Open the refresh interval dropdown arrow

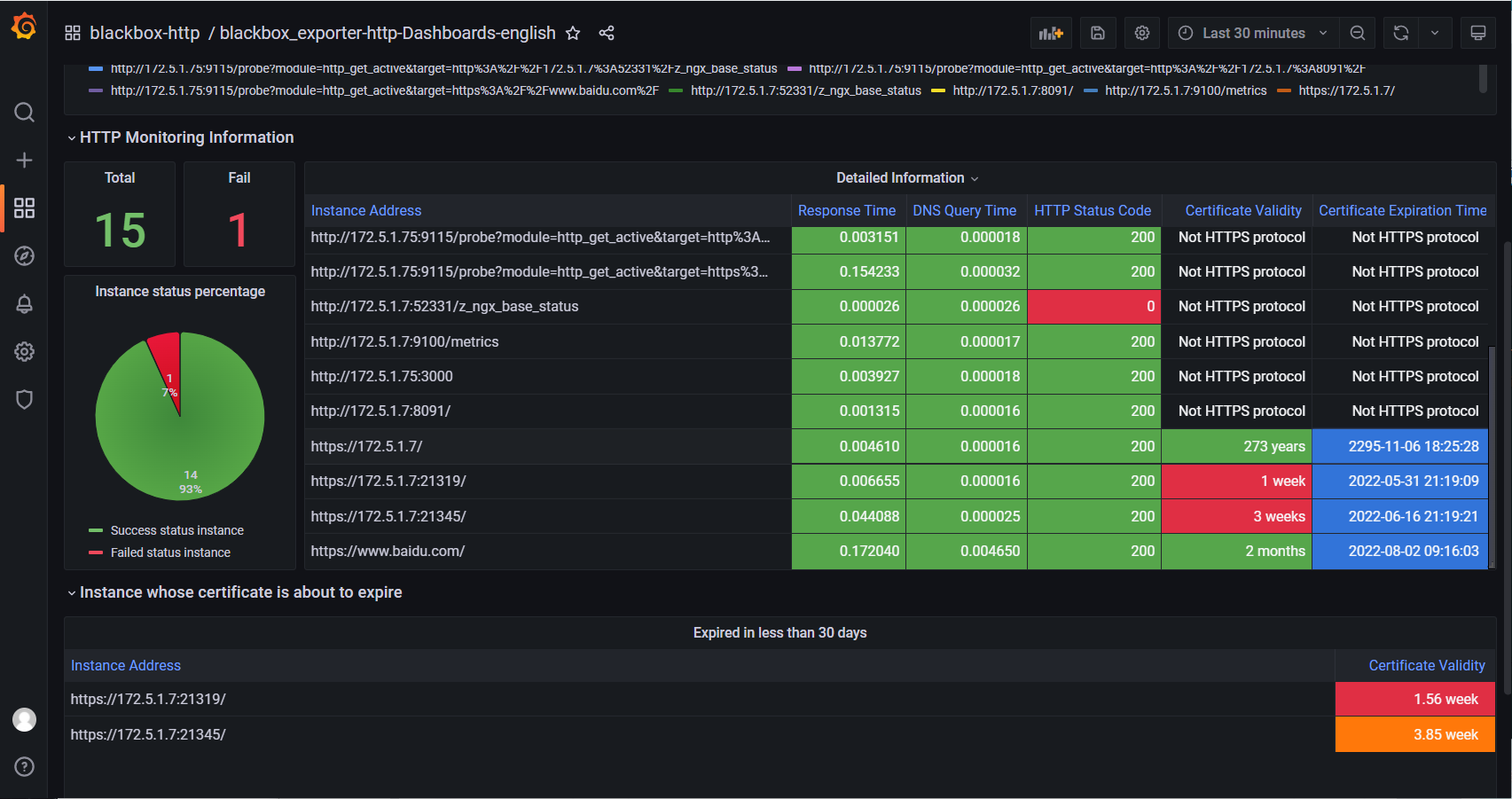[1435, 33]
